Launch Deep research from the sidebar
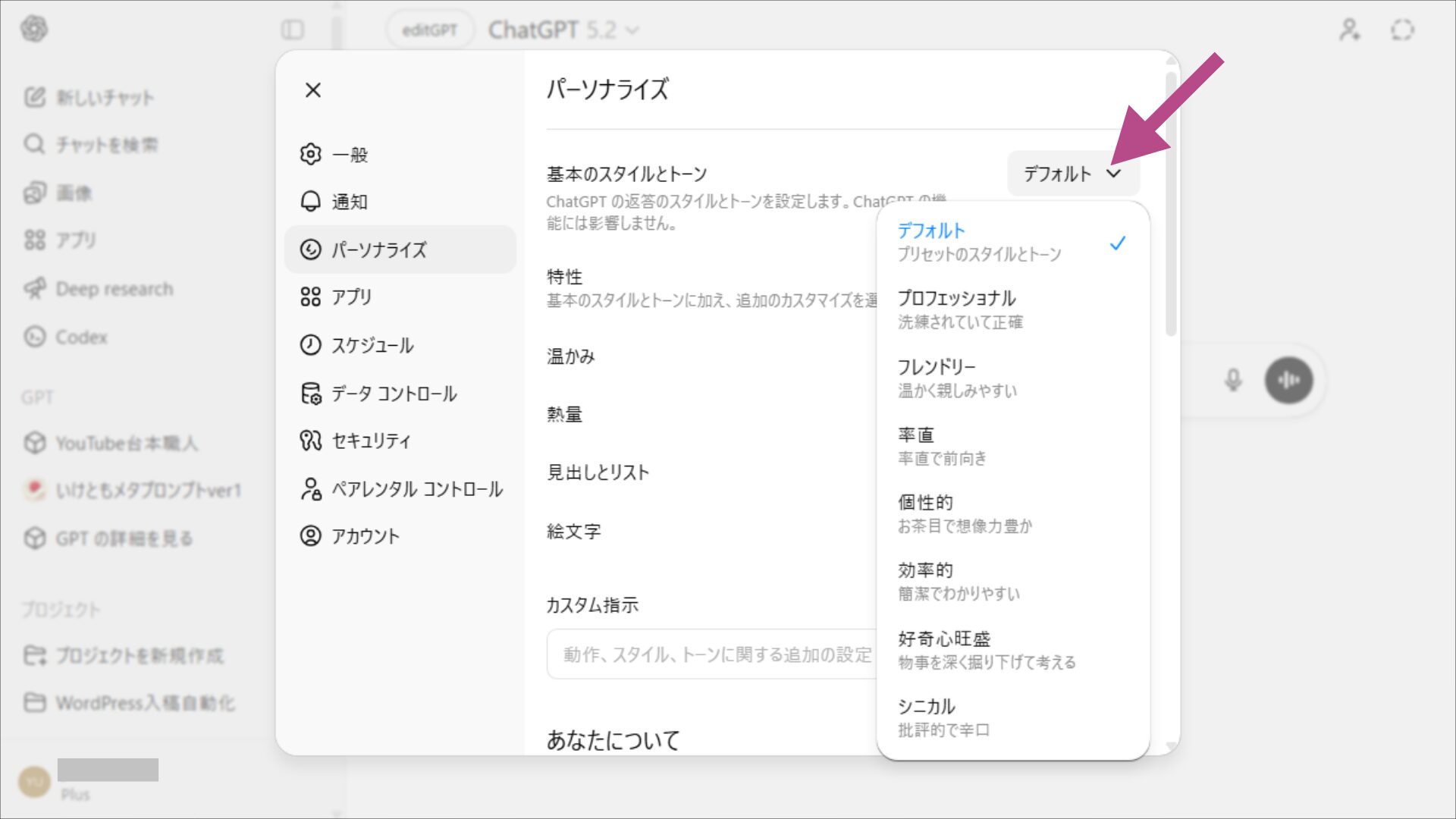Viewport: 1456px width, 819px height. click(114, 288)
